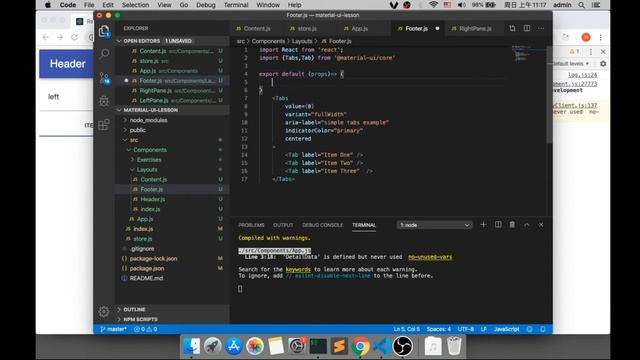Select the terminal '1: node' dropdown
This screenshot has height=360, width=640.
(x=434, y=225)
